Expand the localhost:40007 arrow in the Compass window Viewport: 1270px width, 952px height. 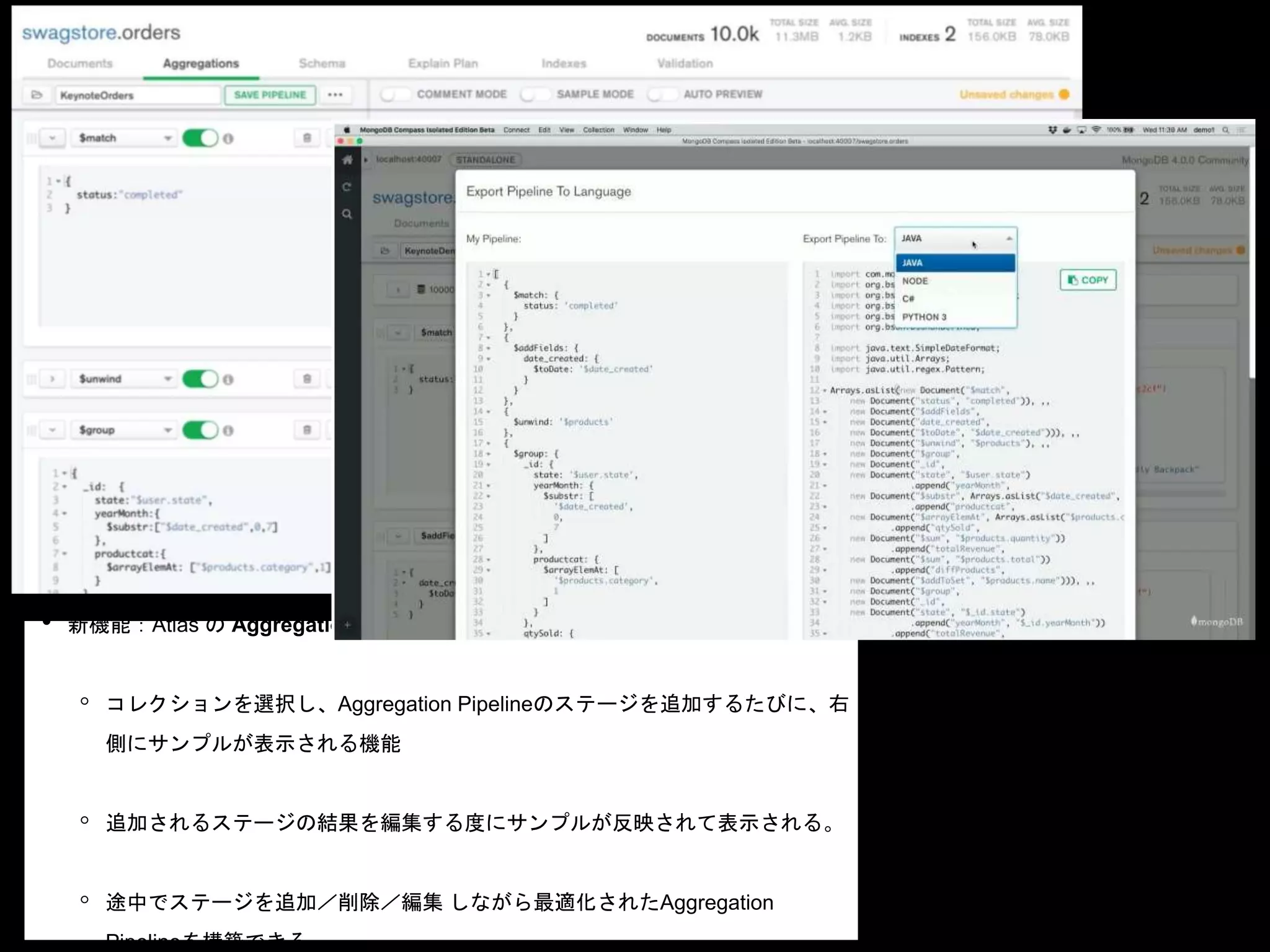coord(366,160)
